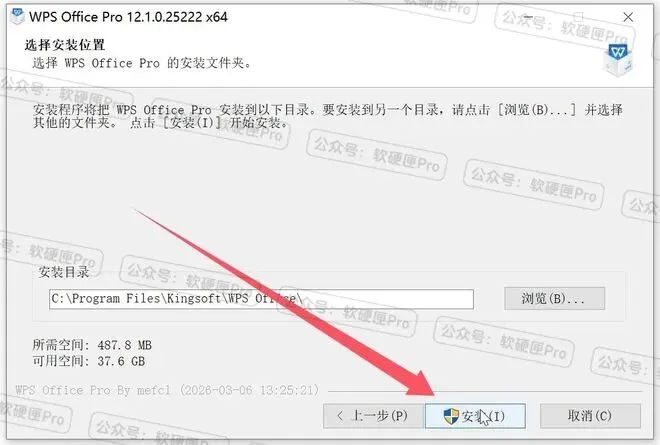Image resolution: width=660 pixels, height=445 pixels.
Task: Click the WPS installer icon in title bar
Action: coord(17,16)
